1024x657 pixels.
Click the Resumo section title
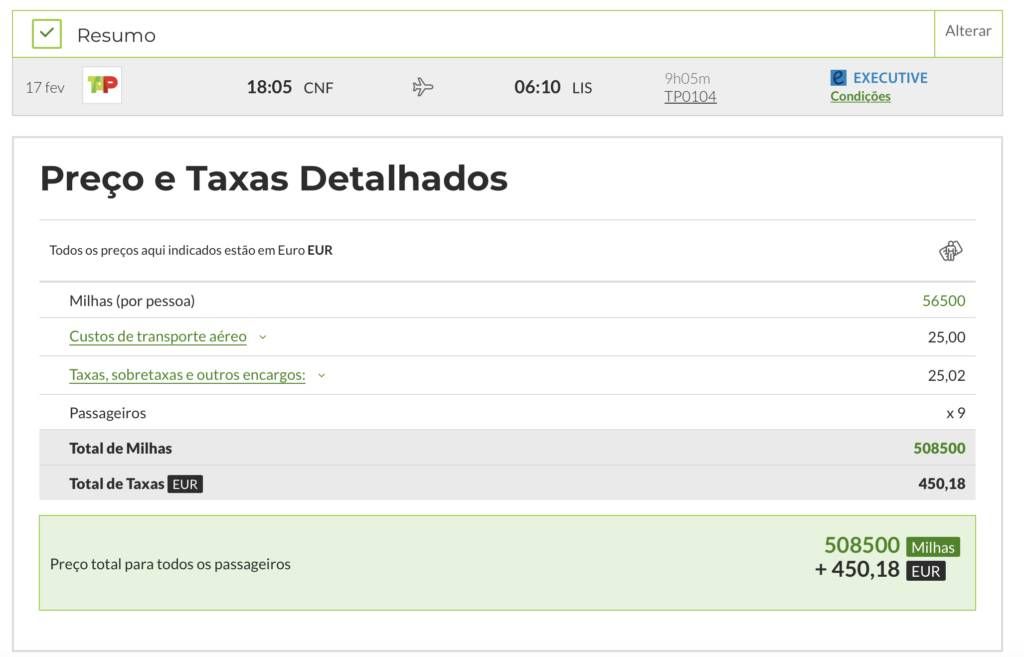point(116,35)
